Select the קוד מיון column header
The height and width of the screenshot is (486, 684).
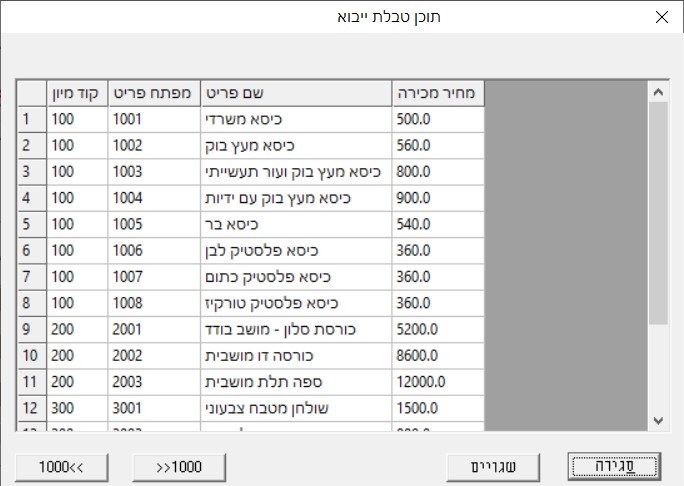point(77,93)
